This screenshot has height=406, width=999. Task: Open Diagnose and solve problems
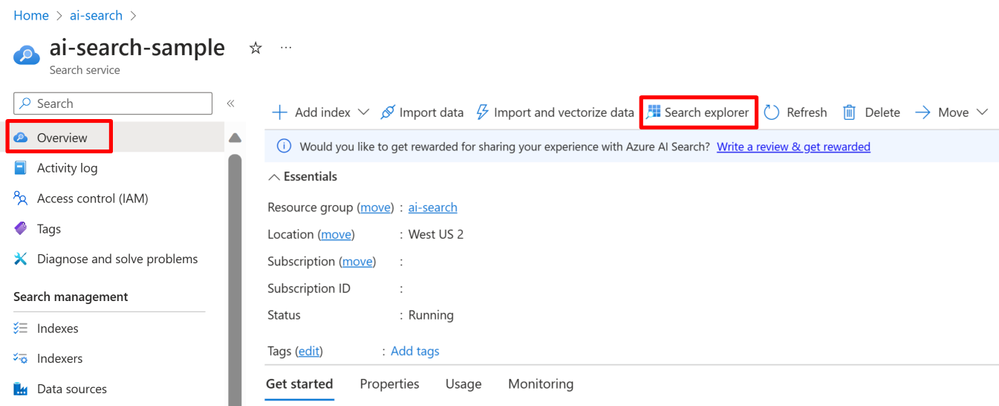(x=119, y=259)
